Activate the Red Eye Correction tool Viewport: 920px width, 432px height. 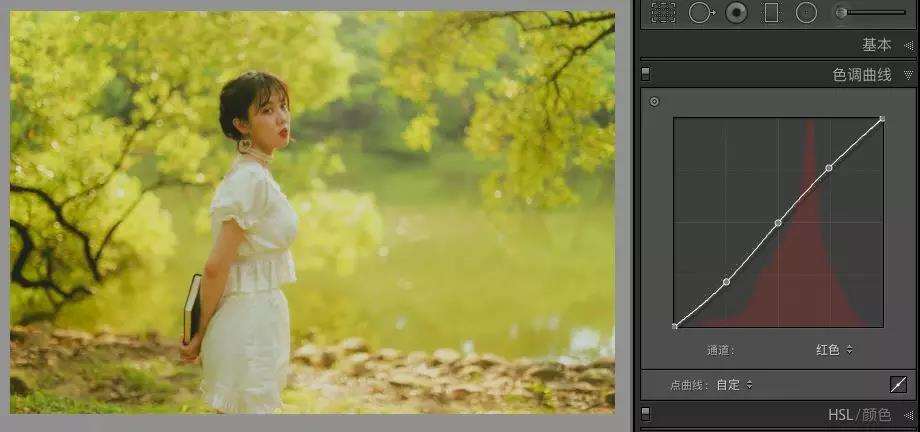coord(737,12)
